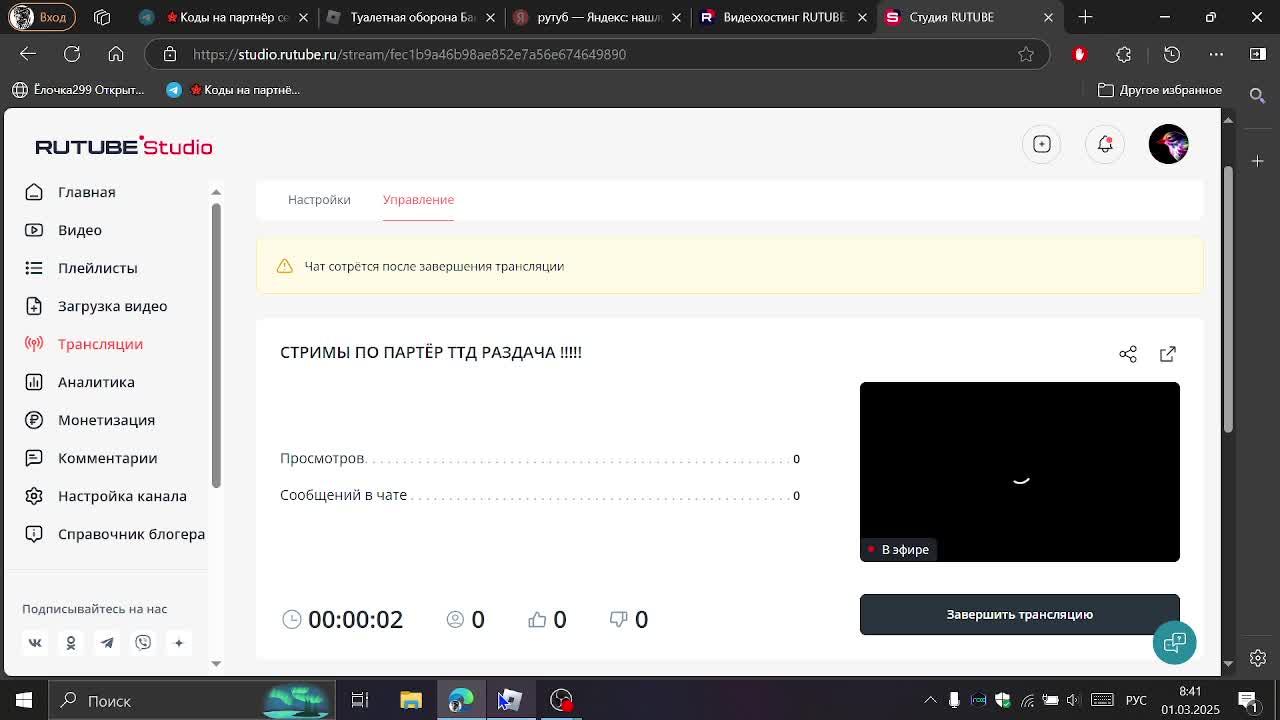1280x720 pixels.
Task: Open Другое избранное folder
Action: [1160, 90]
